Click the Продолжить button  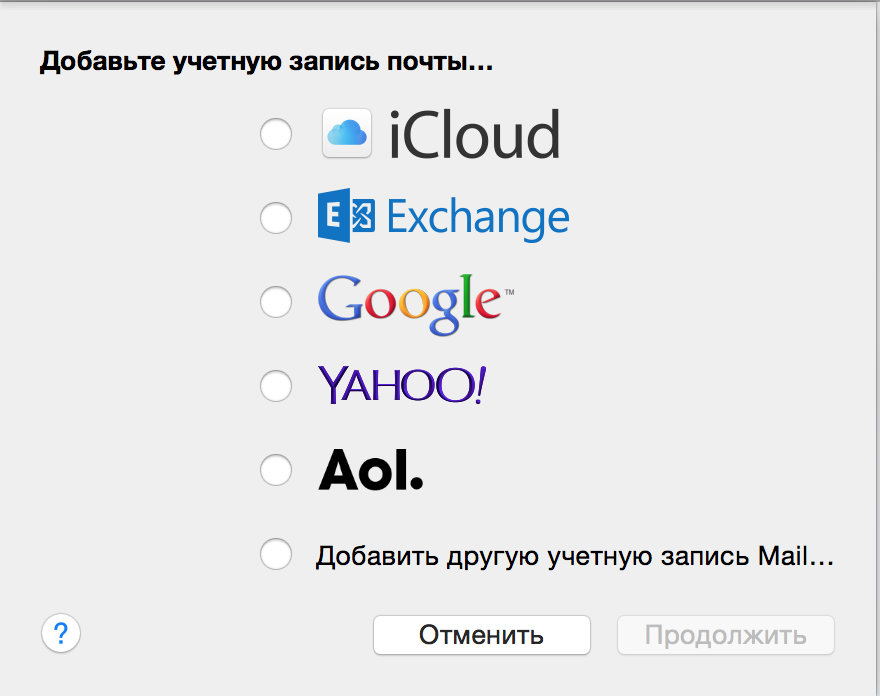click(x=726, y=635)
